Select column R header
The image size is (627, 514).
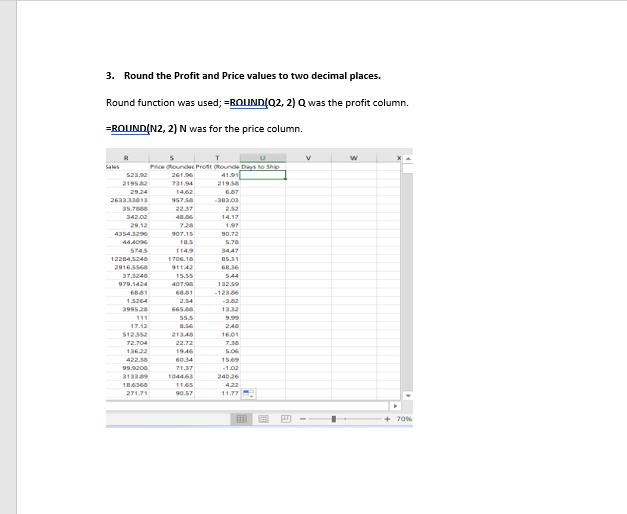pyautogui.click(x=126, y=158)
